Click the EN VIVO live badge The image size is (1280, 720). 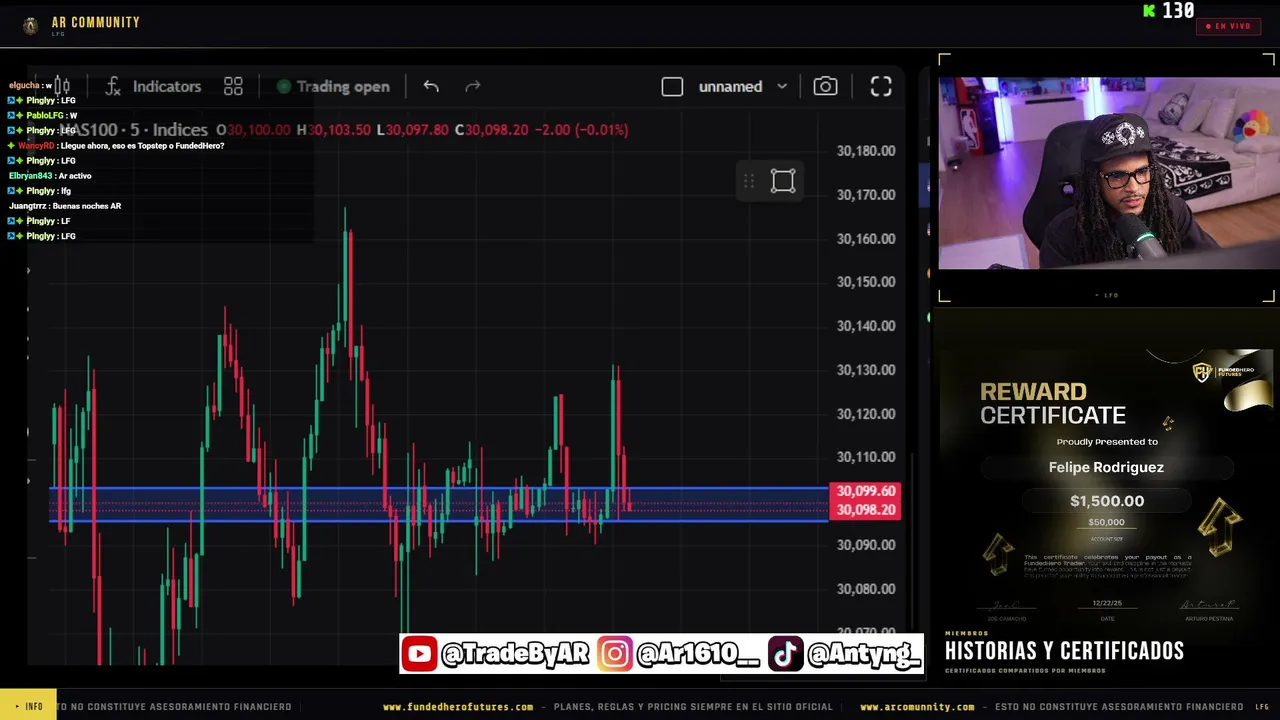[x=1228, y=26]
